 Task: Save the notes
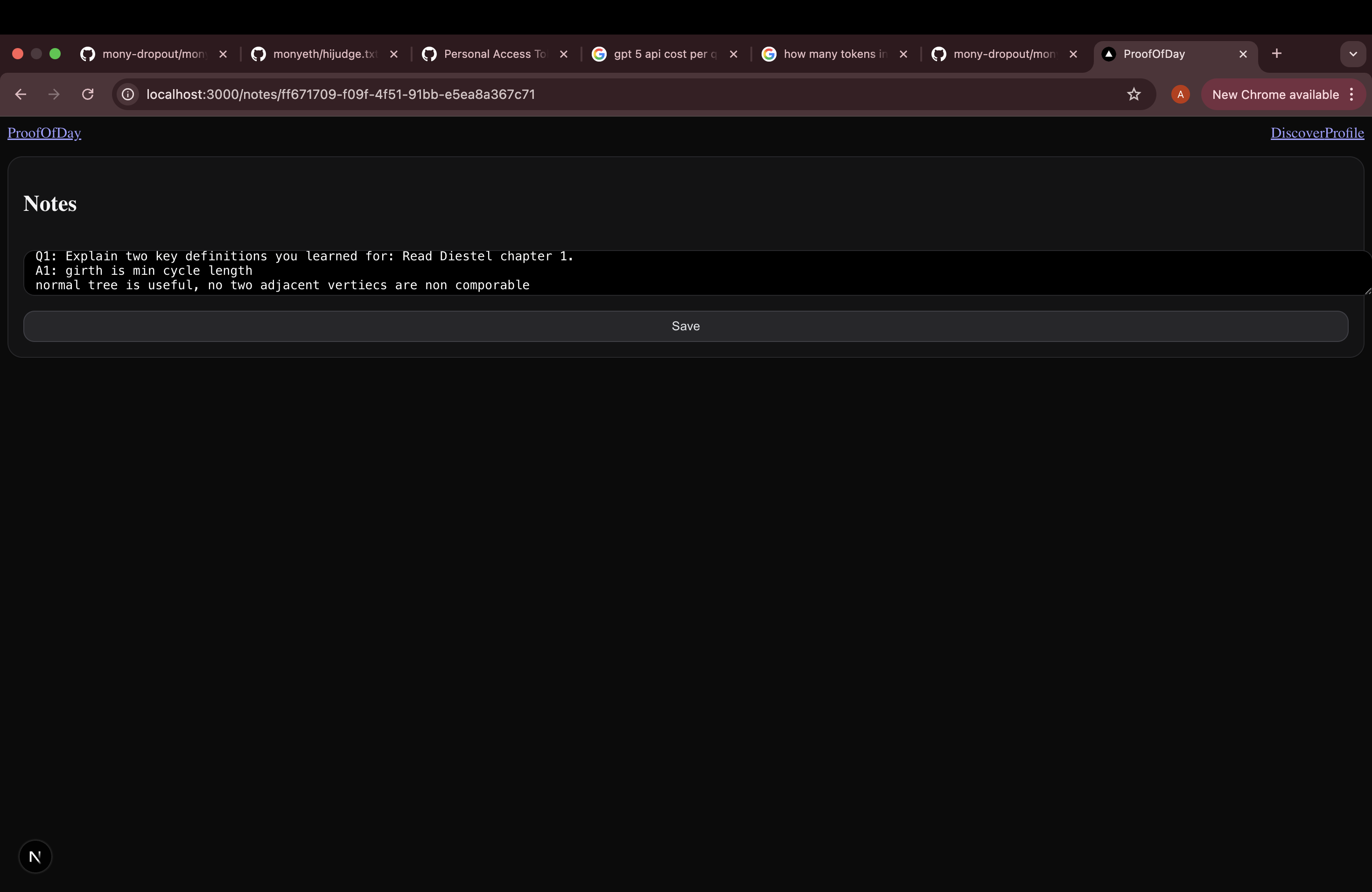coord(685,326)
